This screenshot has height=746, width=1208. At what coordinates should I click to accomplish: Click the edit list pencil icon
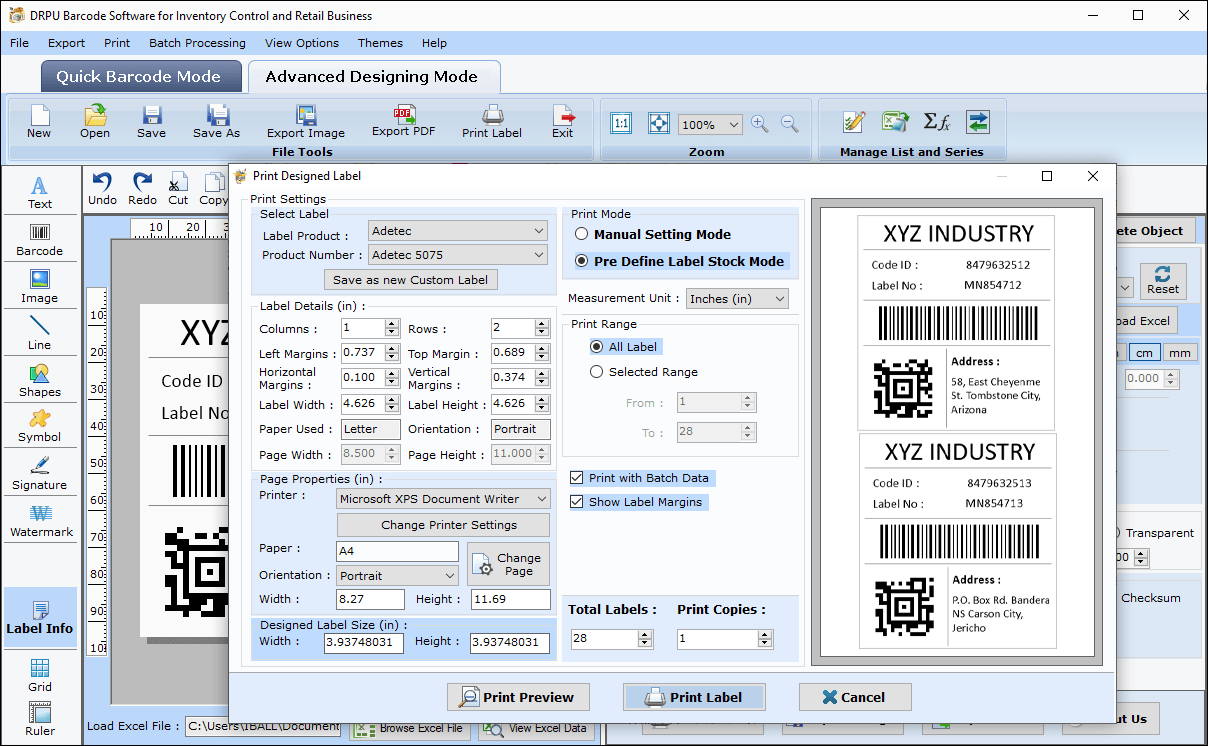click(x=854, y=122)
